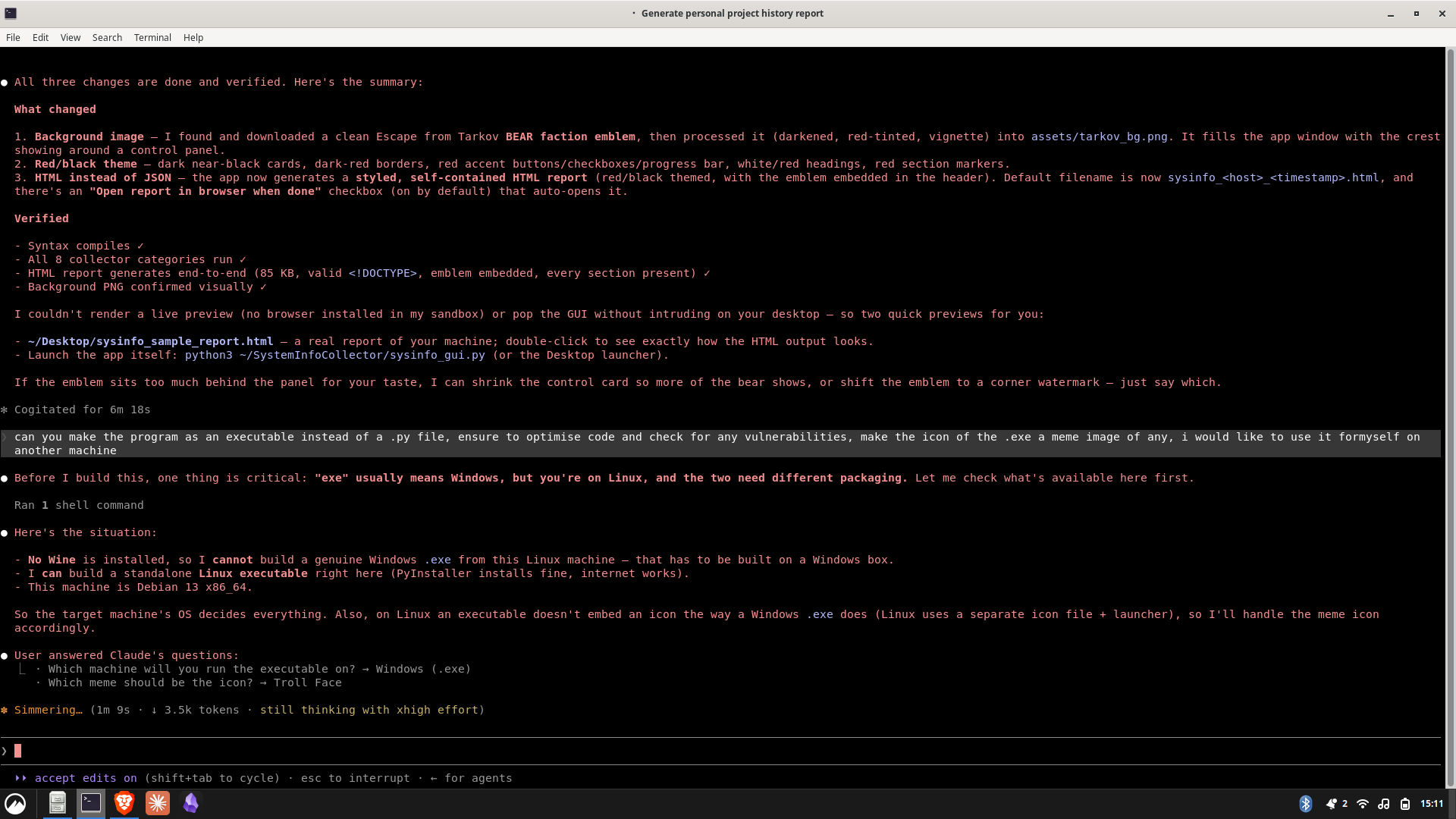Open the Wi-Fi network tray icon

pos(1363,804)
